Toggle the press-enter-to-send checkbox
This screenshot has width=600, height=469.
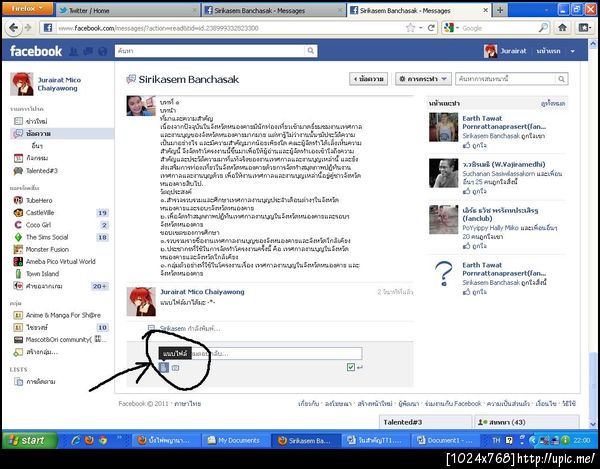351,367
